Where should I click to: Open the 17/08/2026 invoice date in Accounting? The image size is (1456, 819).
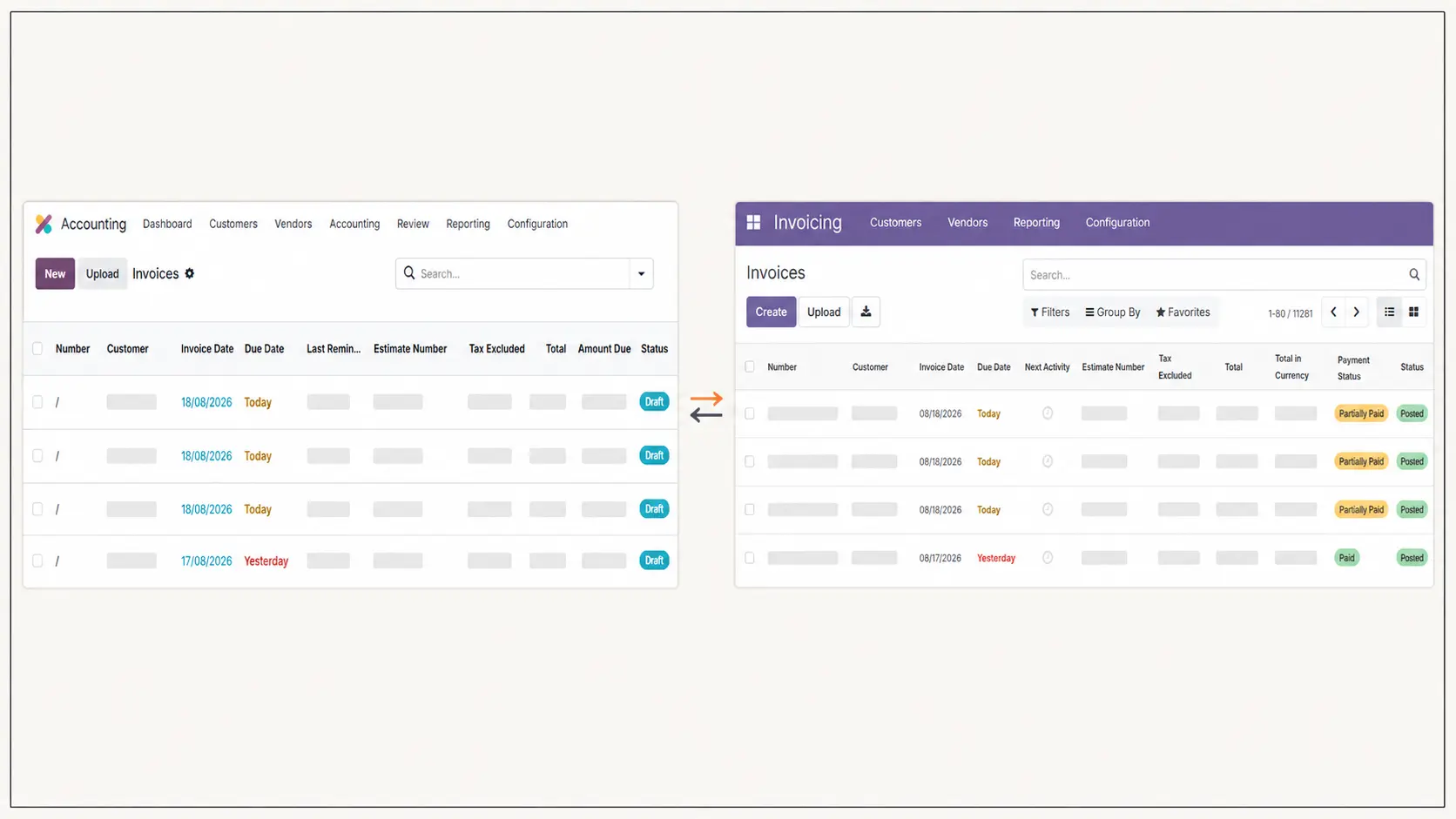click(206, 561)
